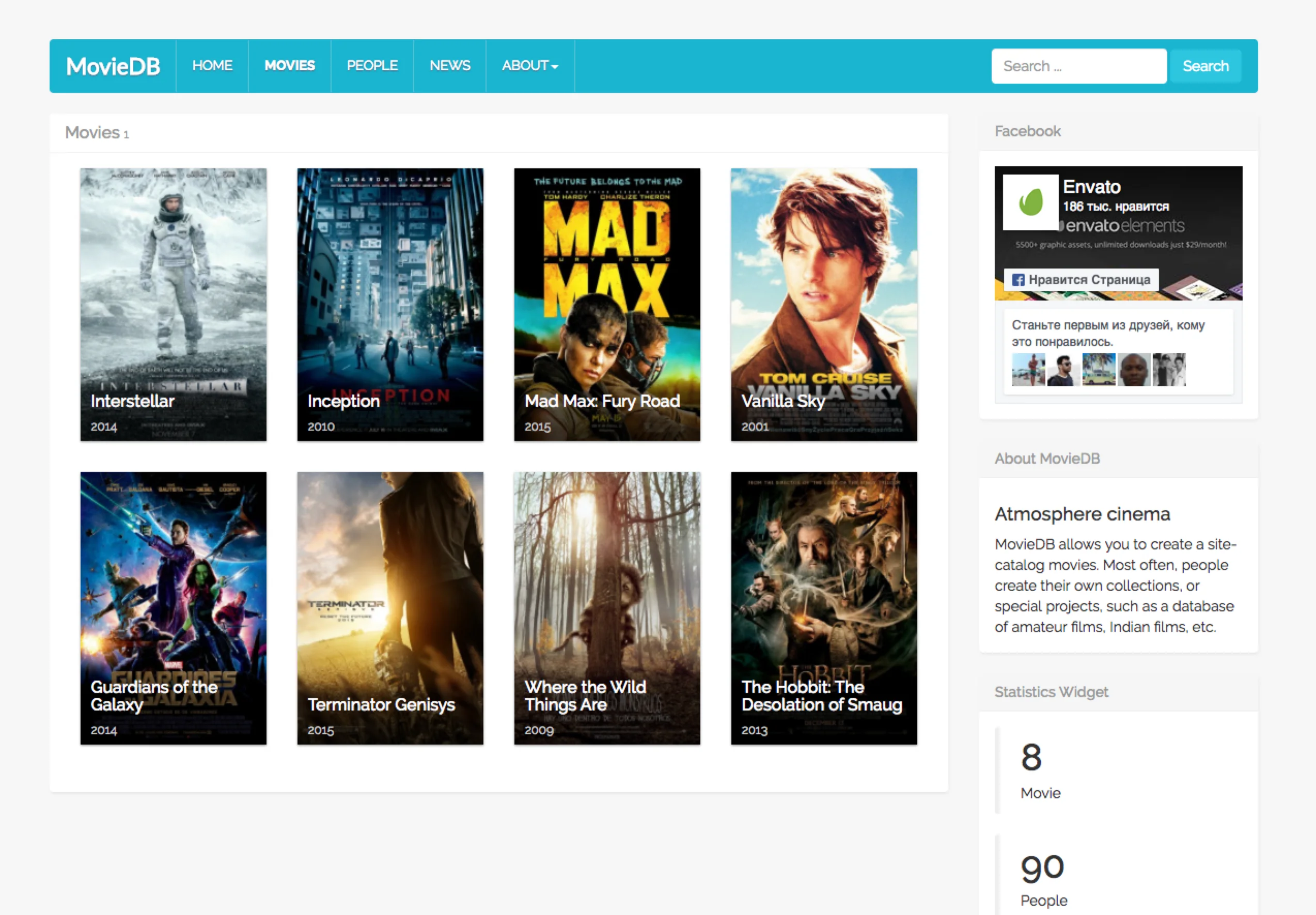Open the MOVIES menu item
The width and height of the screenshot is (1316, 915).
(289, 66)
